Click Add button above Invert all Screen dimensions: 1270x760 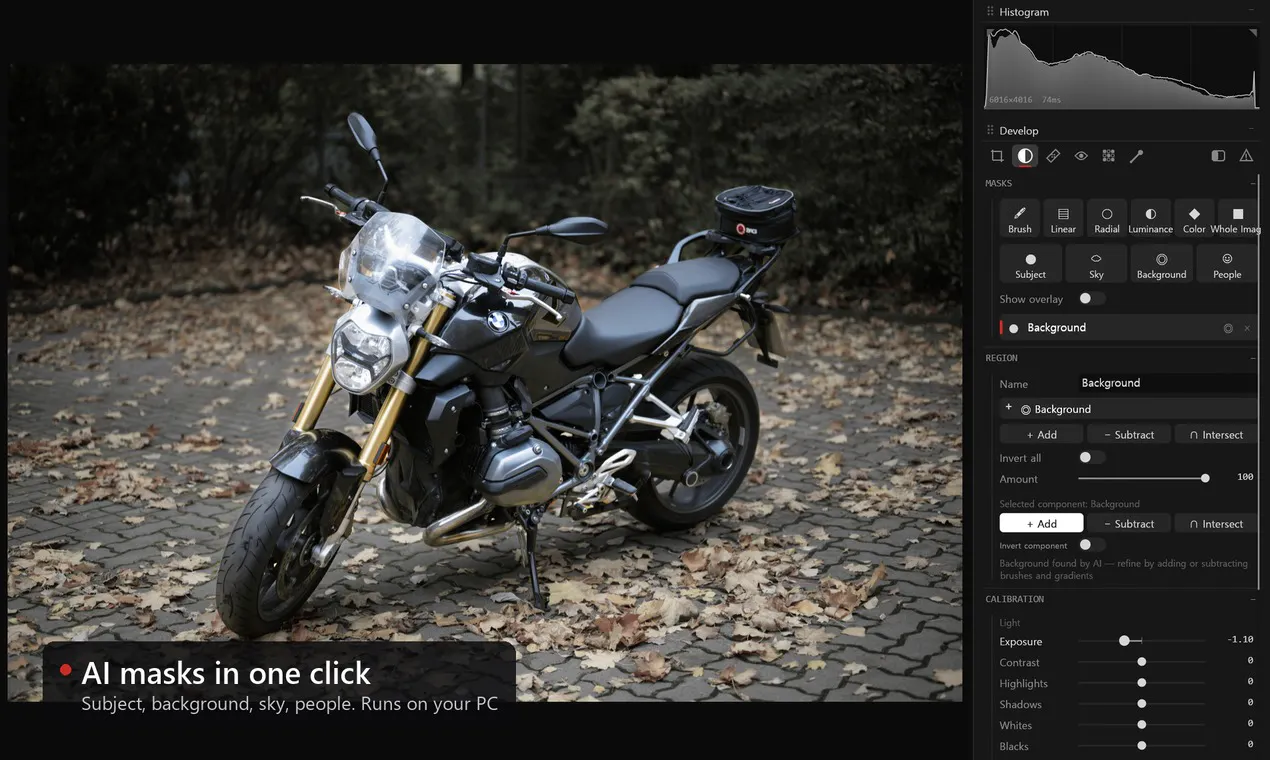pyautogui.click(x=1041, y=435)
